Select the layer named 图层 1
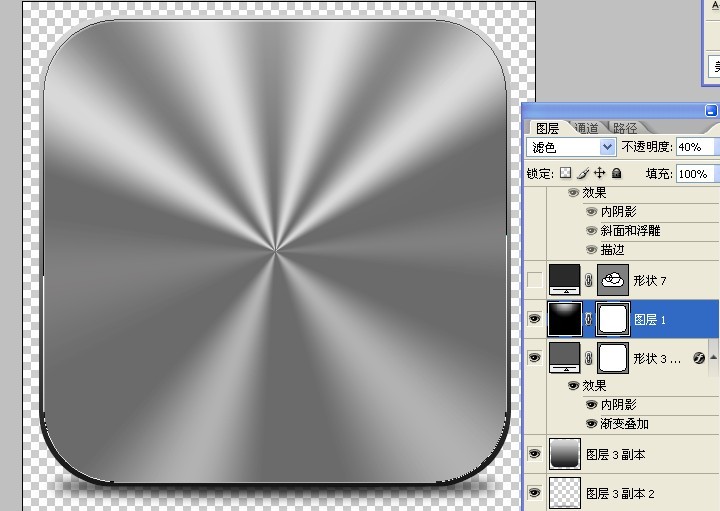 point(649,319)
